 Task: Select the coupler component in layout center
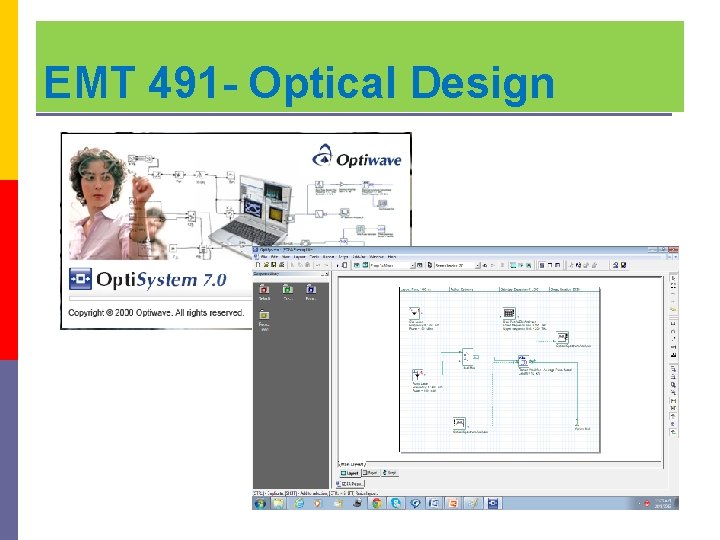coord(469,357)
